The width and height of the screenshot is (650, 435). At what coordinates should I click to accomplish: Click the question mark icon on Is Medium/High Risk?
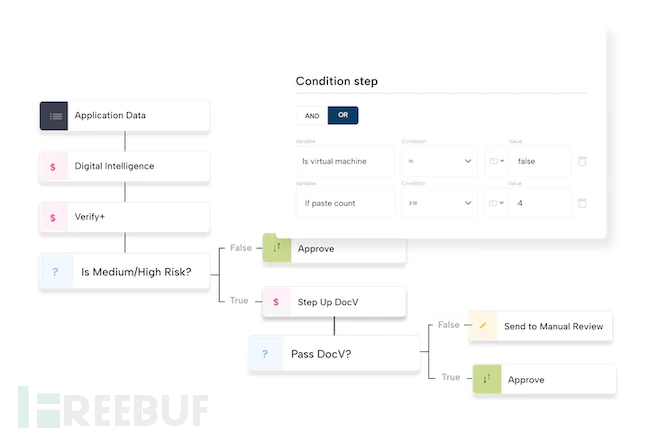[54, 271]
